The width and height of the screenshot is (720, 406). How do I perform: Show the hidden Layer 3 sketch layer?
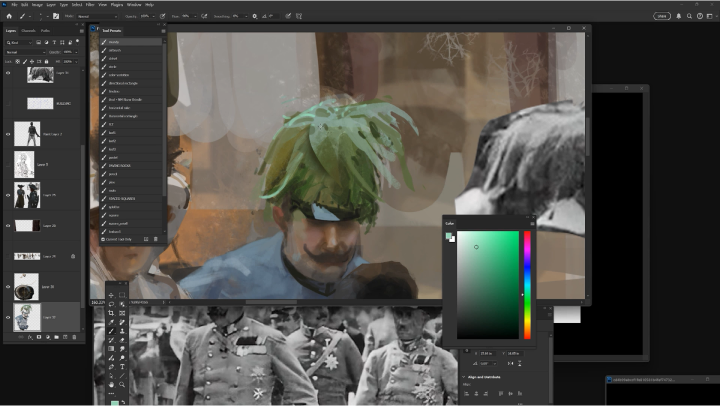click(x=8, y=164)
